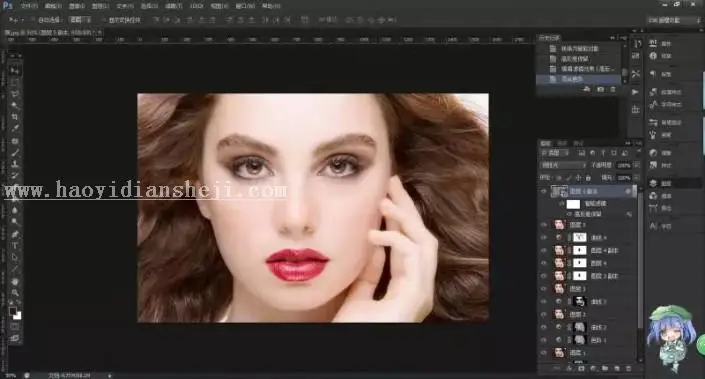Select the Horizontal Type tool
The height and width of the screenshot is (379, 705).
(x=14, y=245)
